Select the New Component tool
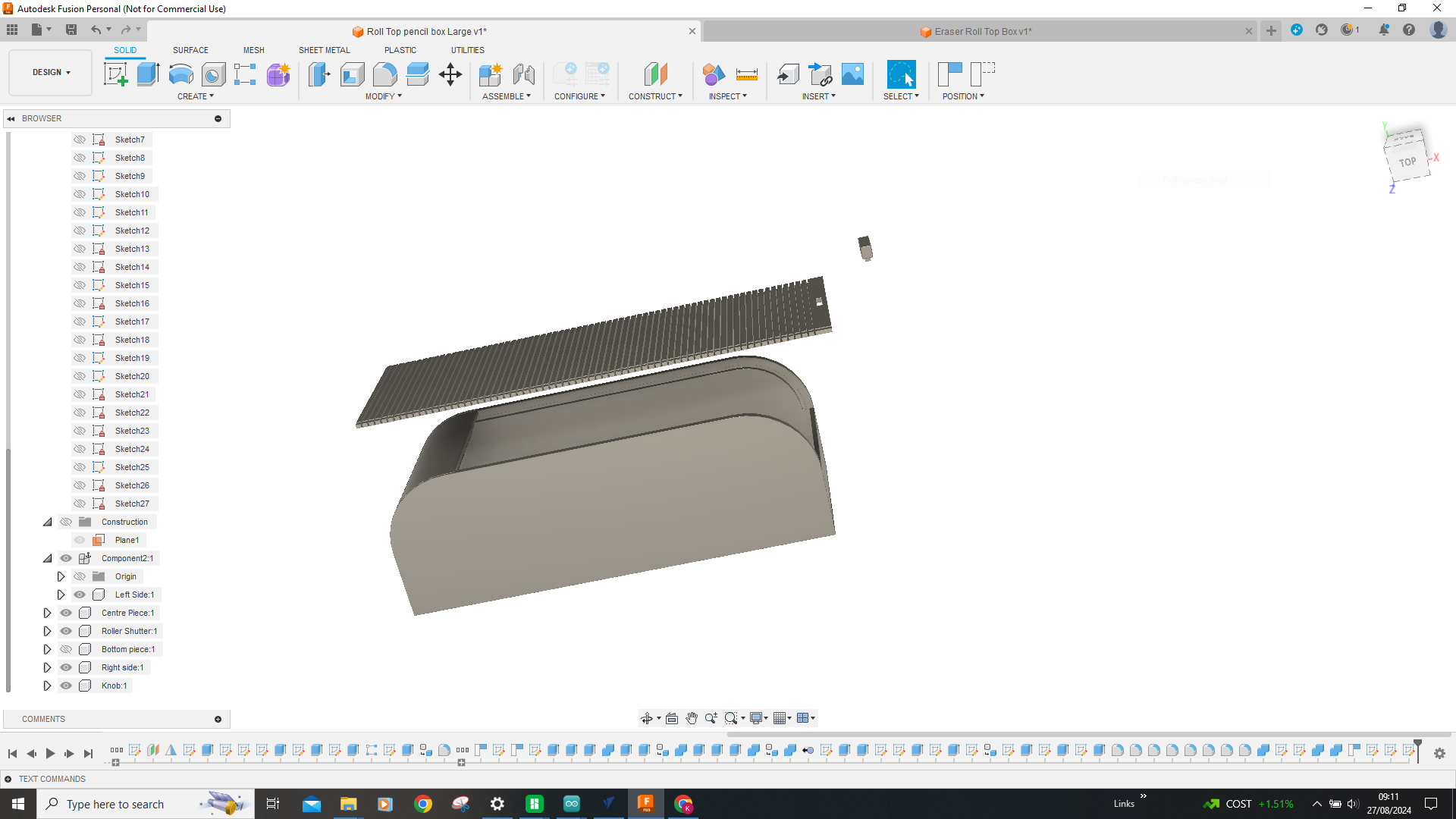Image resolution: width=1456 pixels, height=819 pixels. 491,74
